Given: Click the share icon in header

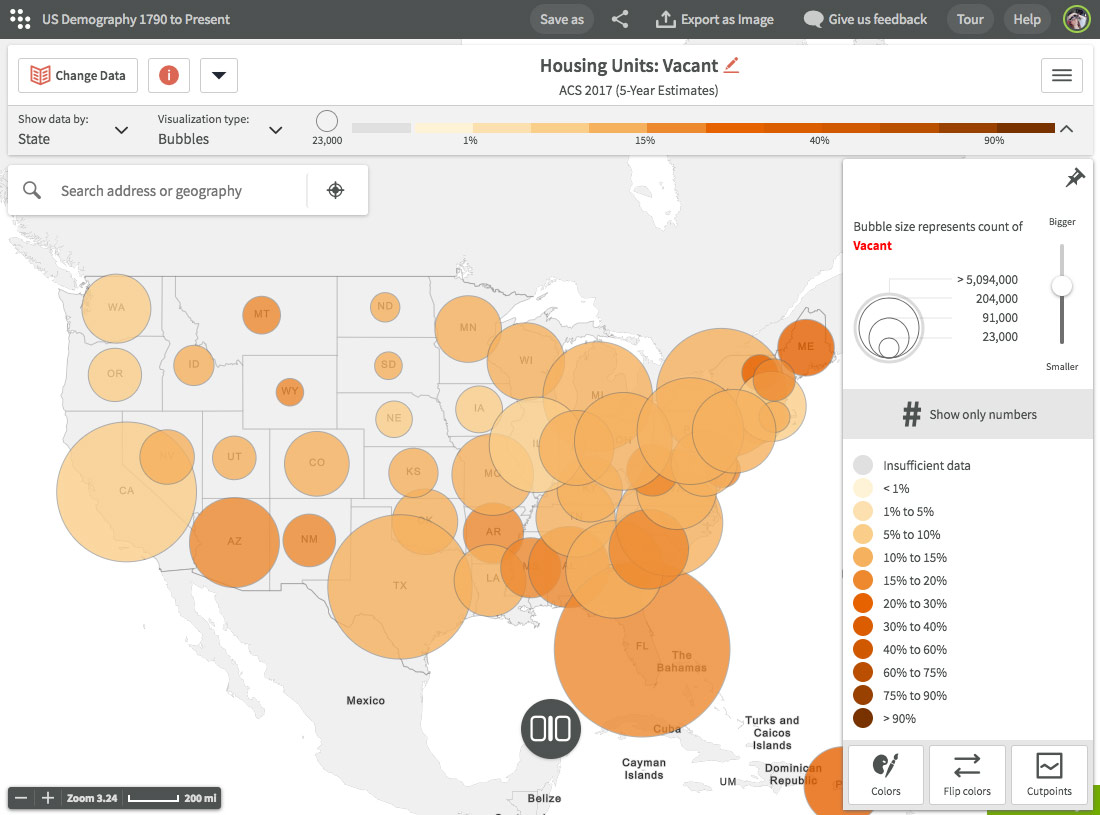Looking at the screenshot, I should pyautogui.click(x=619, y=19).
